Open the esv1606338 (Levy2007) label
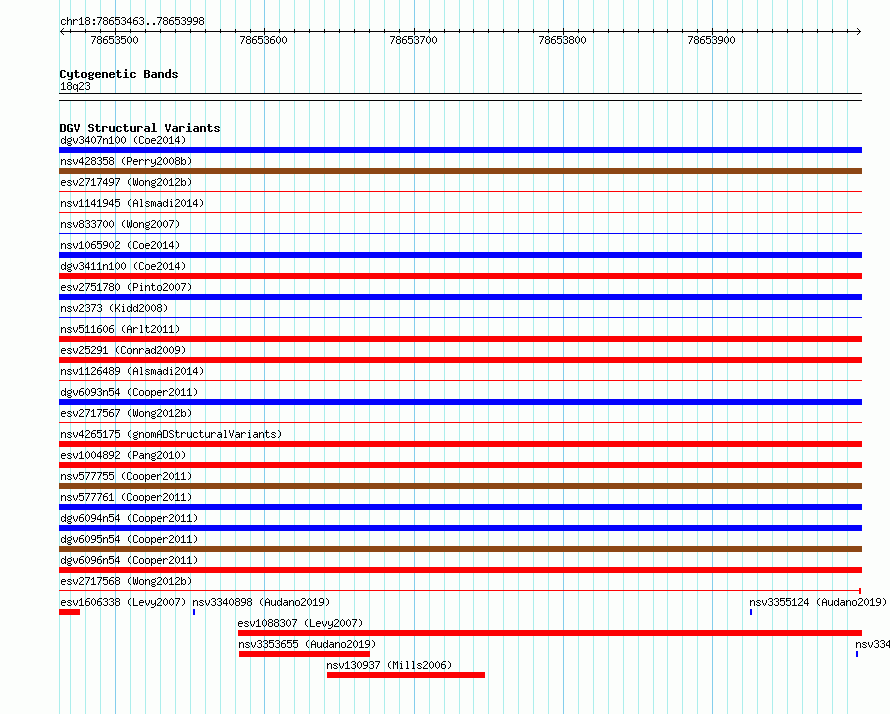 click(x=123, y=602)
